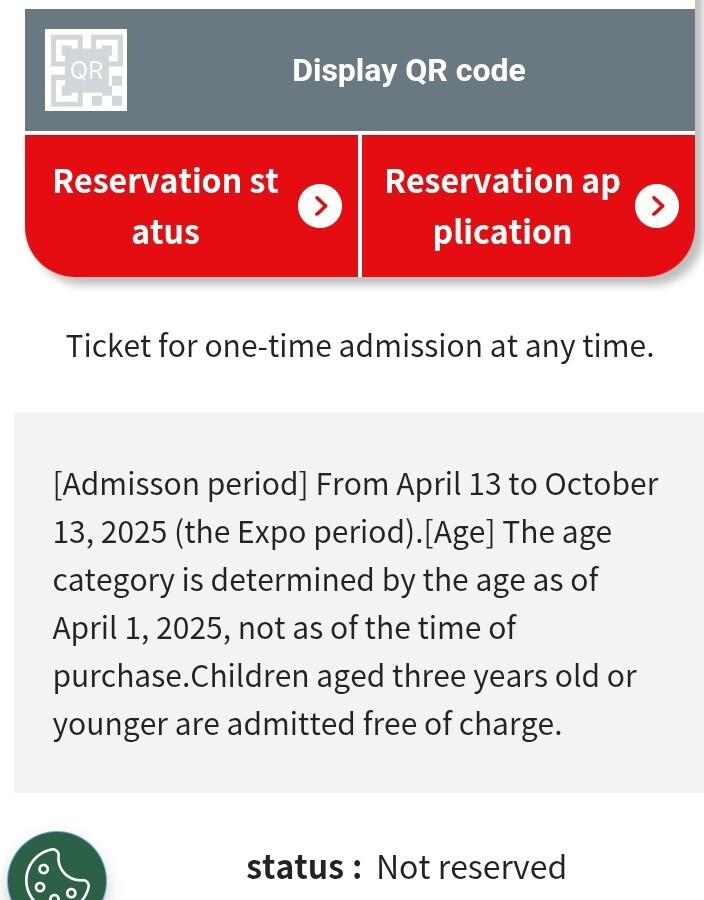
Task: Click the 'Ticket for one-time admission' text
Action: click(359, 346)
